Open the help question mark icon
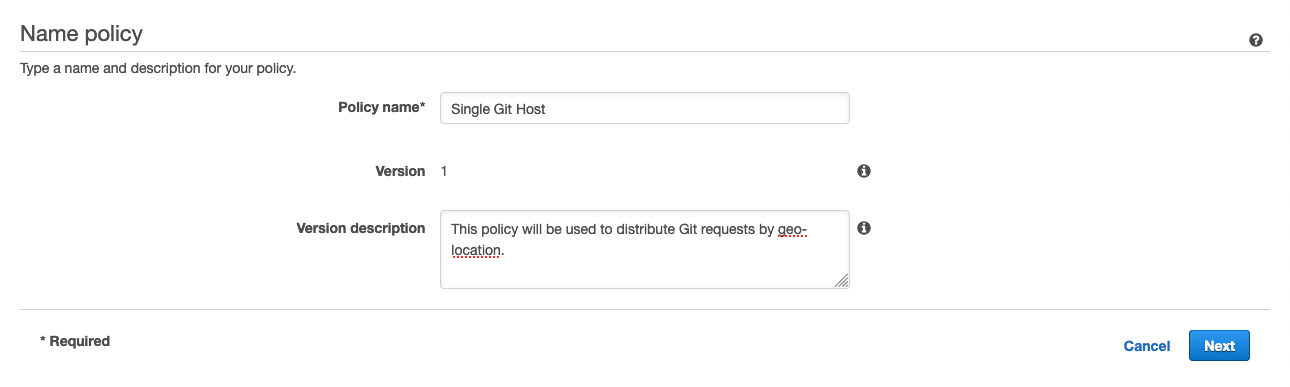The height and width of the screenshot is (387, 1290). pos(1256,40)
